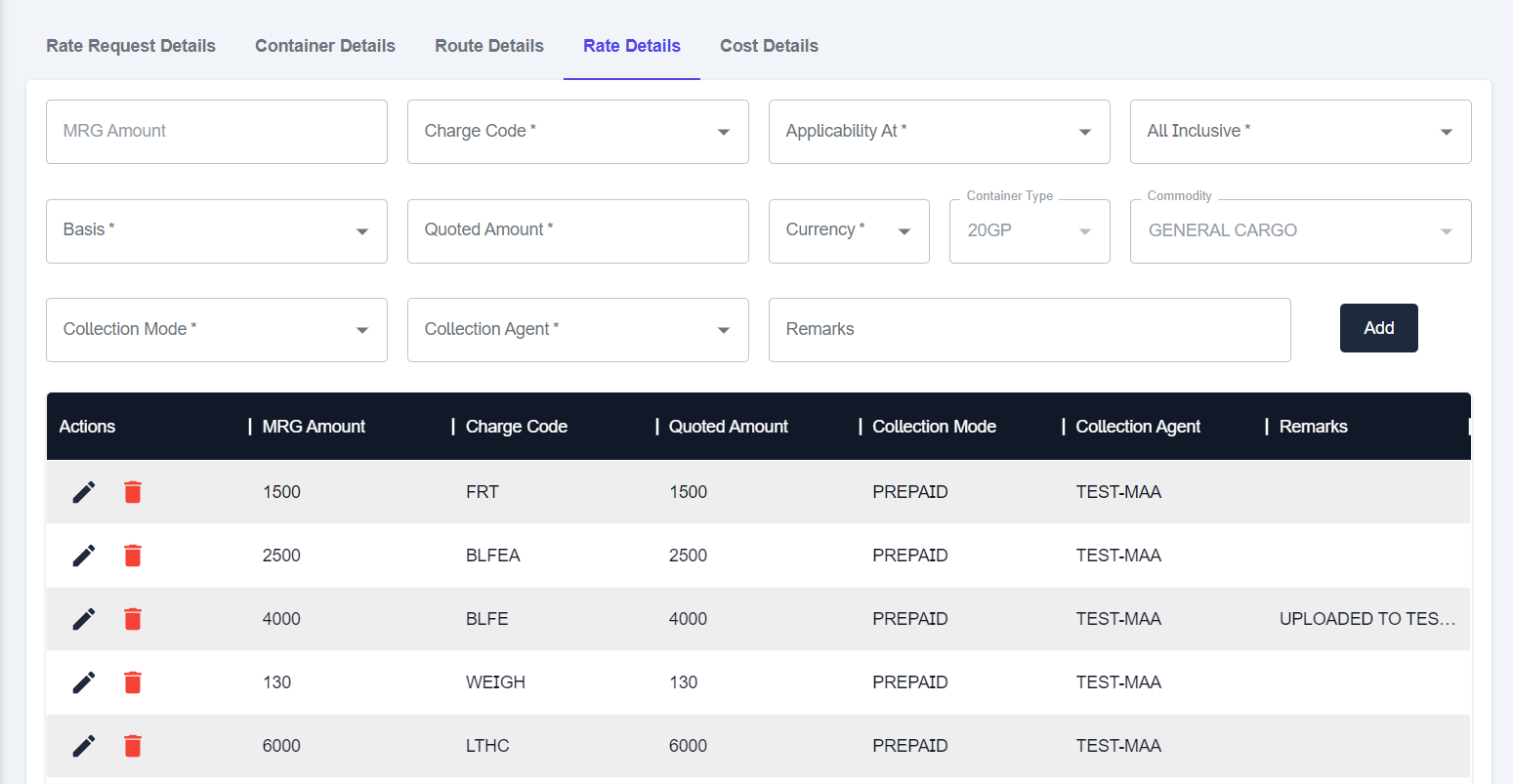Open the Collection Mode dropdown
This screenshot has height=784, width=1513.
217,330
